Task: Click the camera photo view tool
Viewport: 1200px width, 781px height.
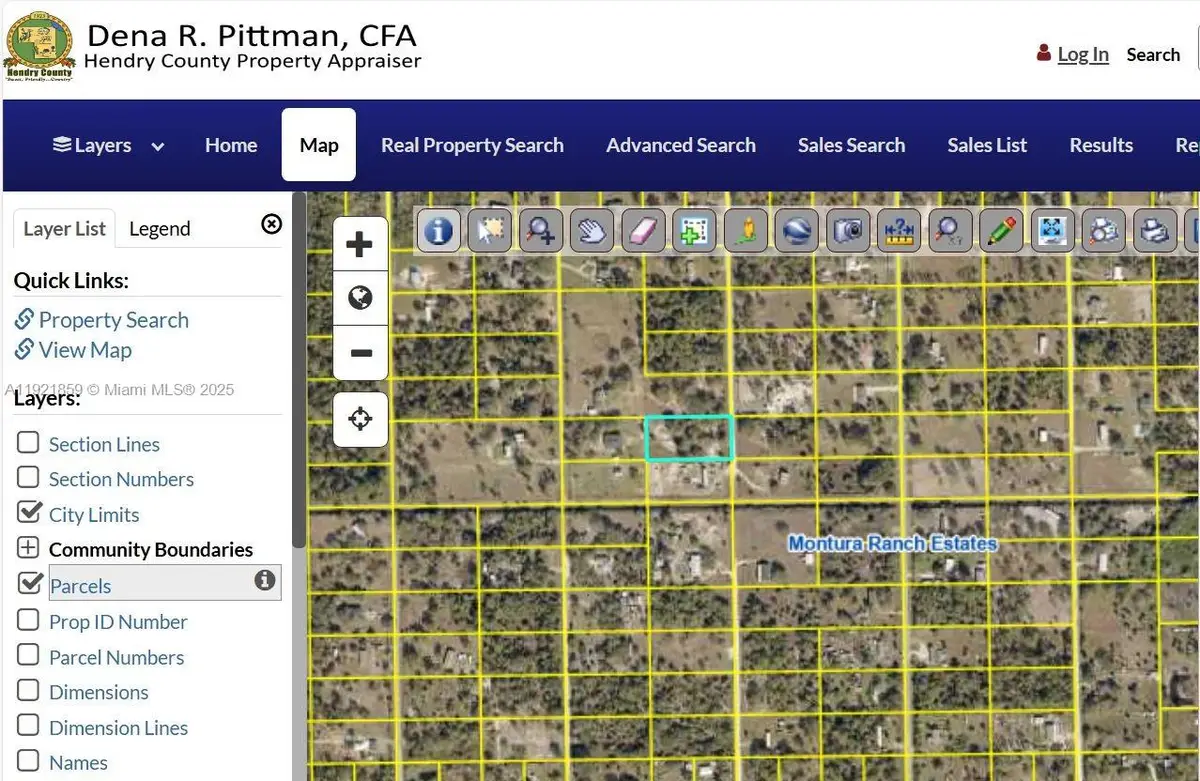Action: pyautogui.click(x=847, y=230)
